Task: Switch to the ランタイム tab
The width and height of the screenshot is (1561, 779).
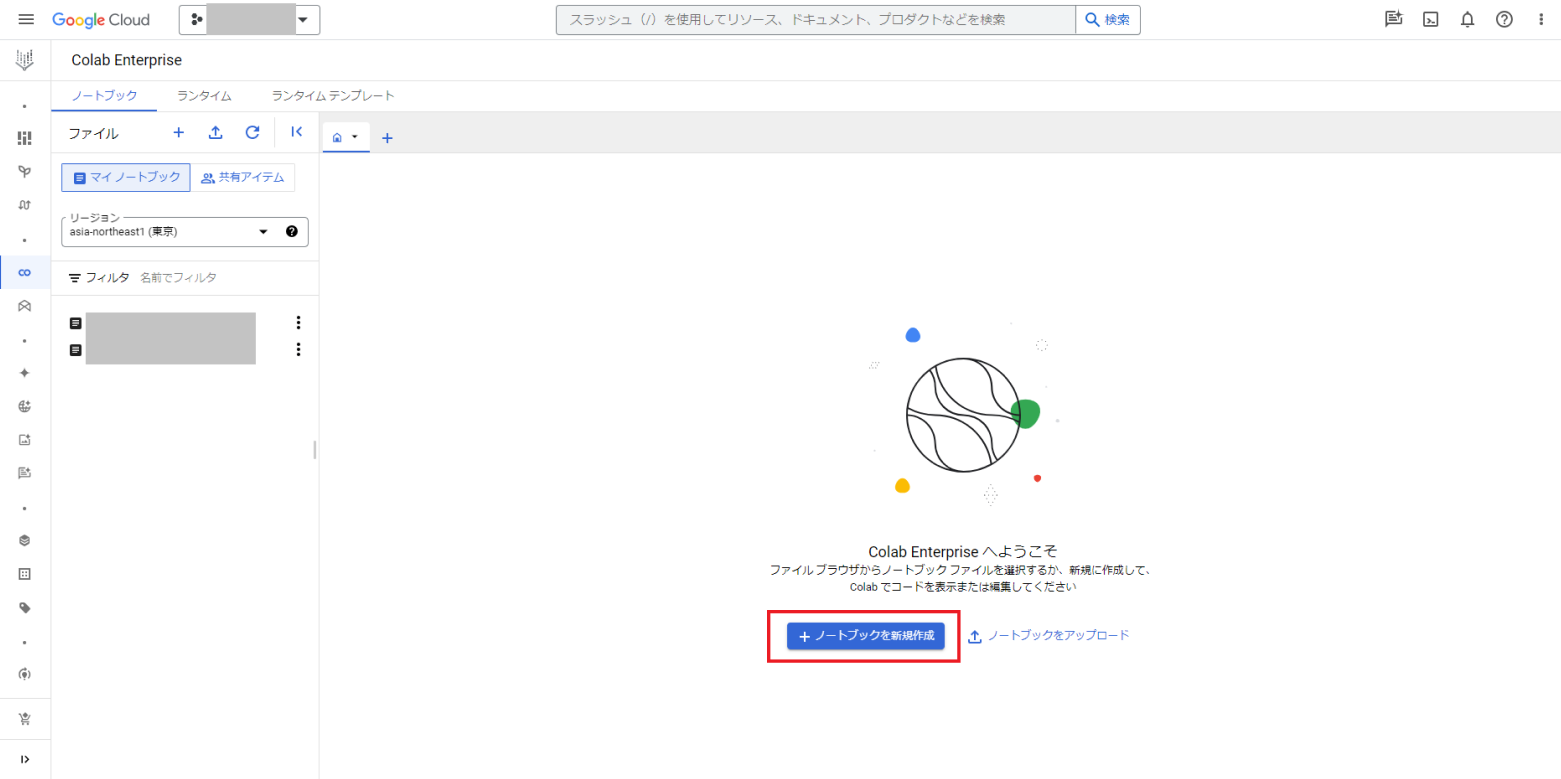Action: click(x=205, y=96)
